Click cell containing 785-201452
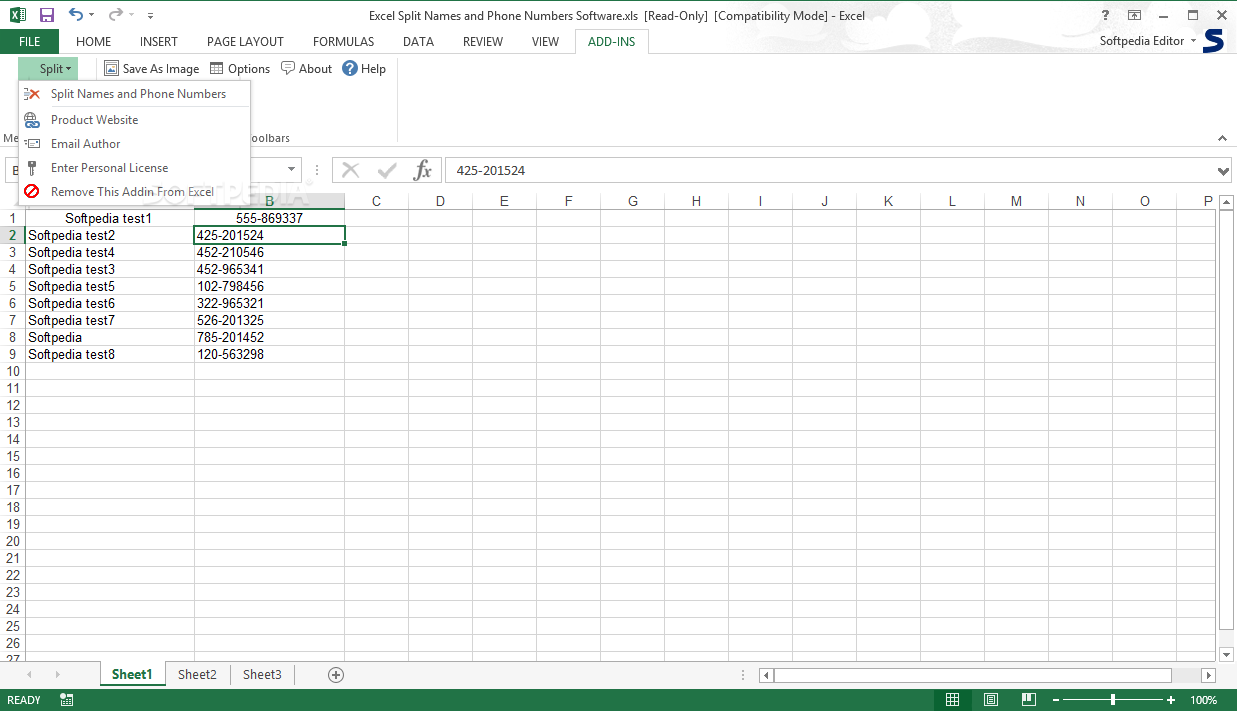The width and height of the screenshot is (1237, 711). [x=269, y=338]
